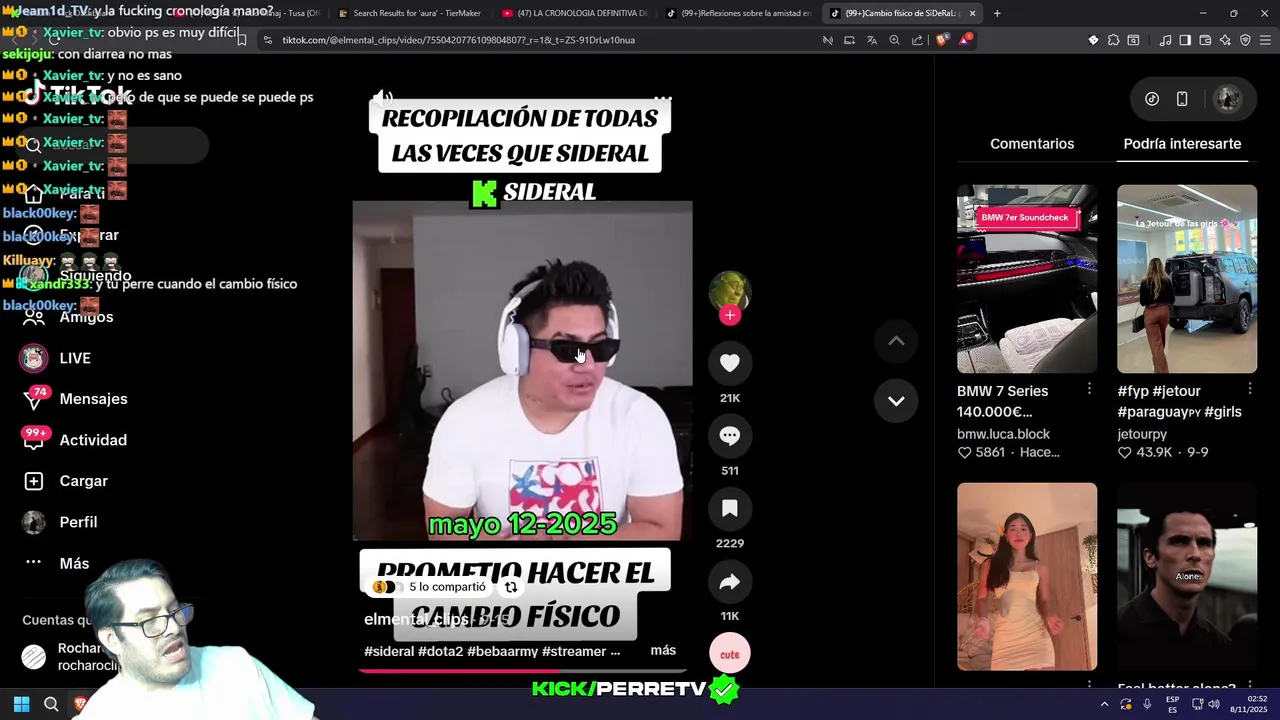
Task: Unmute the video with the speaker icon
Action: pyautogui.click(x=383, y=98)
